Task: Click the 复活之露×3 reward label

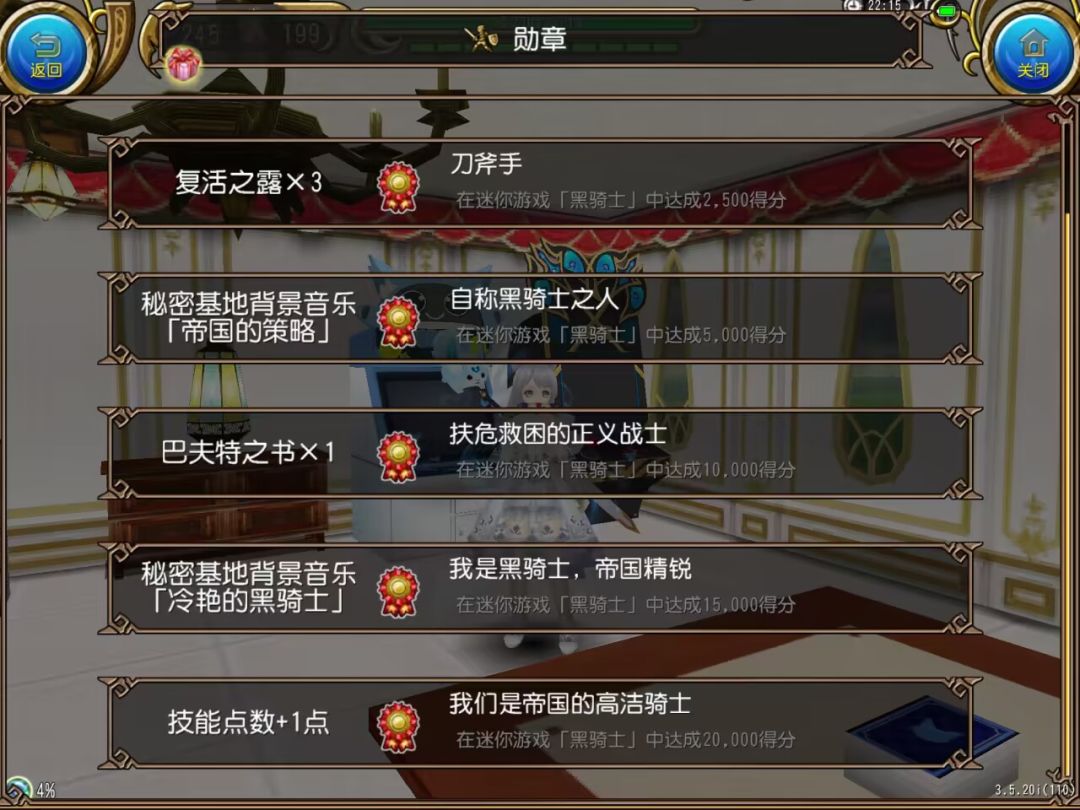Action: tap(248, 183)
